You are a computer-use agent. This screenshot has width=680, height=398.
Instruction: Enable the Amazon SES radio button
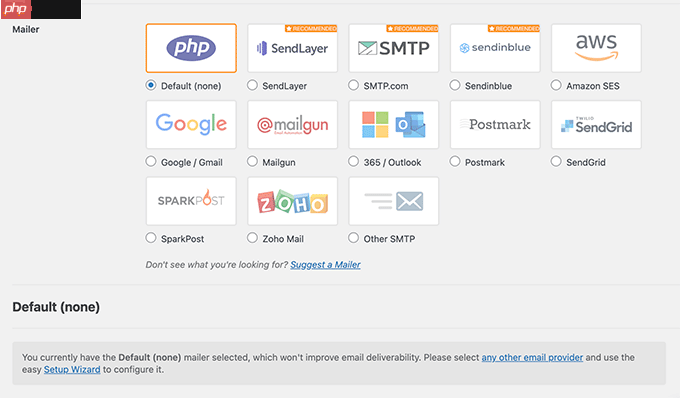[556, 85]
